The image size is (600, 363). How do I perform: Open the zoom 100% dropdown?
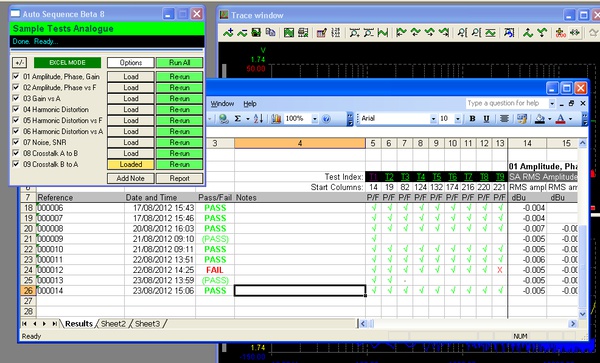[315, 119]
